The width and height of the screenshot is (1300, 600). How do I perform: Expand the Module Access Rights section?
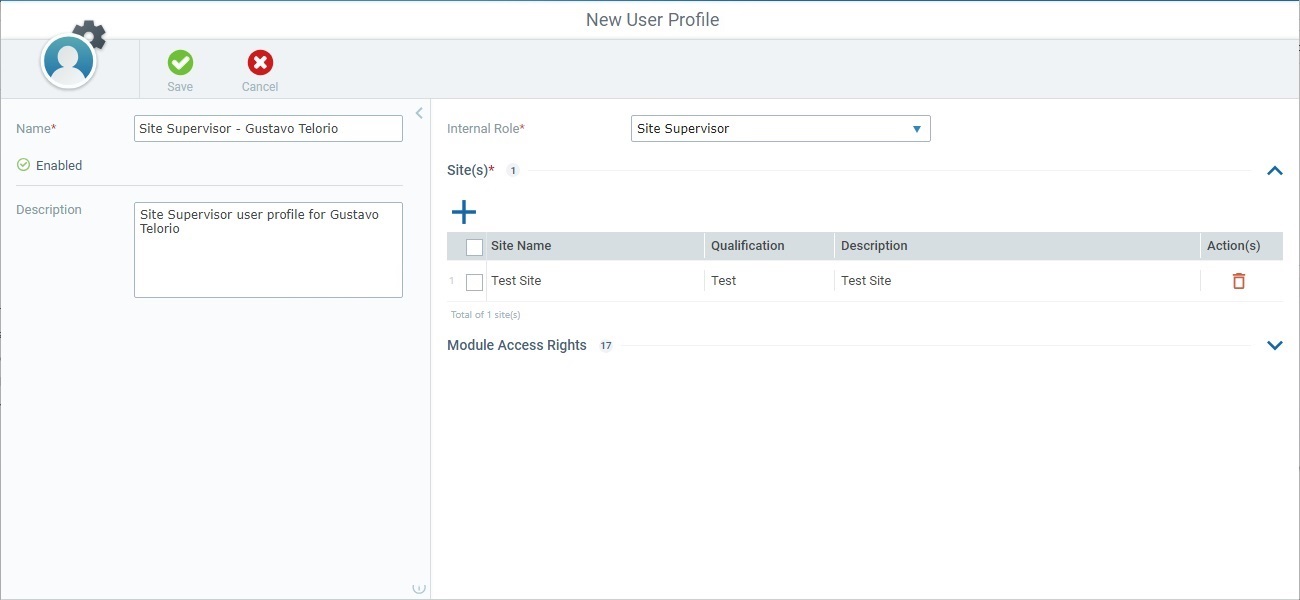pos(1274,344)
